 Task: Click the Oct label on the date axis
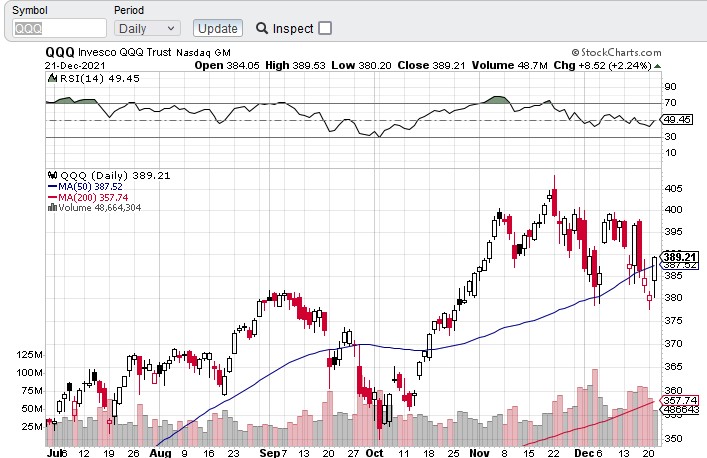pyautogui.click(x=374, y=453)
